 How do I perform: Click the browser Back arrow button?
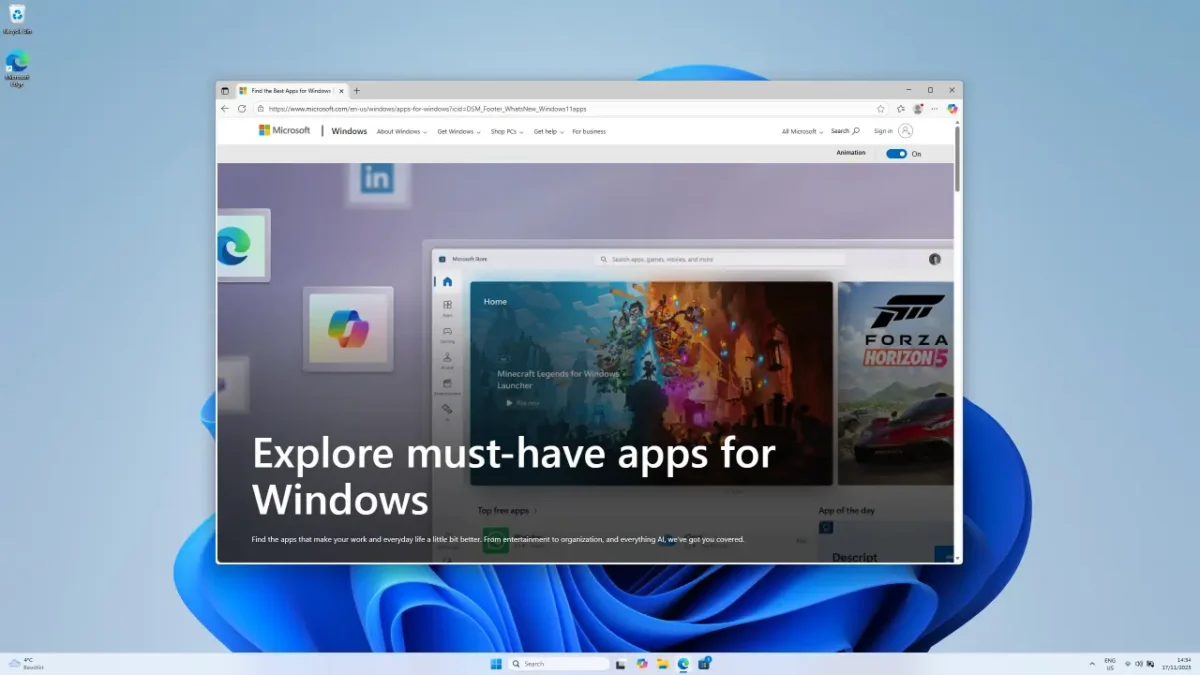[x=225, y=108]
